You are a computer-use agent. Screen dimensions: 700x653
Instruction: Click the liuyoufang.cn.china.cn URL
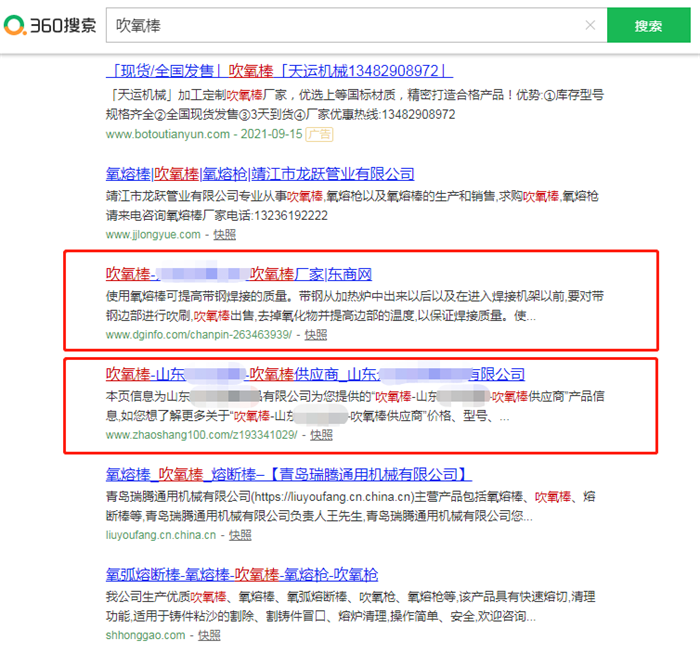pyautogui.click(x=161, y=535)
